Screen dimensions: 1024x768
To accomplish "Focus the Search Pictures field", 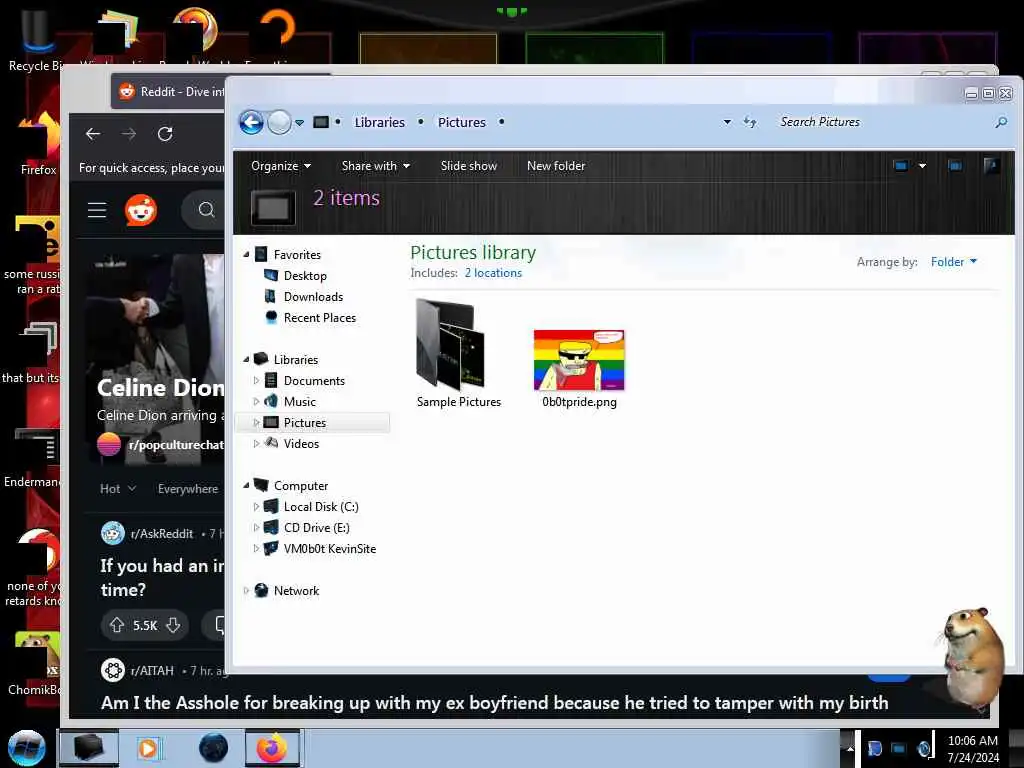I will coord(882,122).
